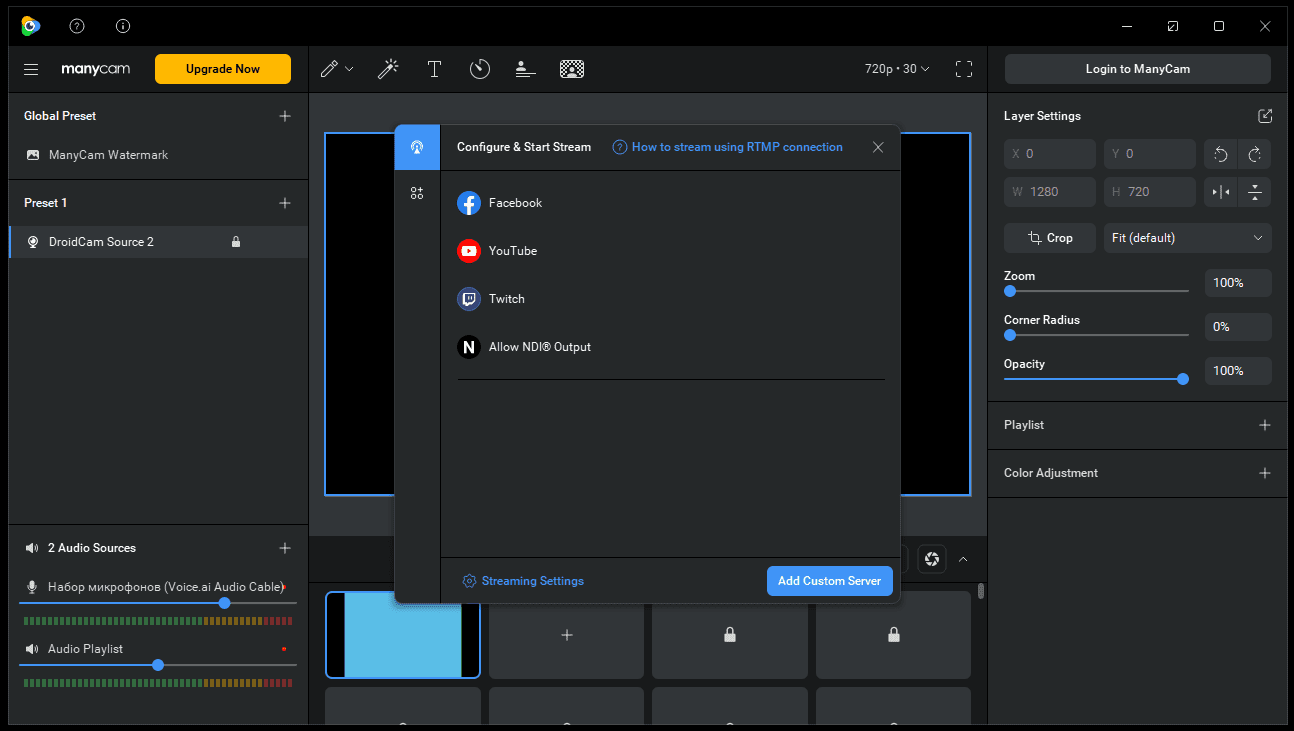1294x731 pixels.
Task: Select Allow NDI Output option
Action: coord(524,347)
